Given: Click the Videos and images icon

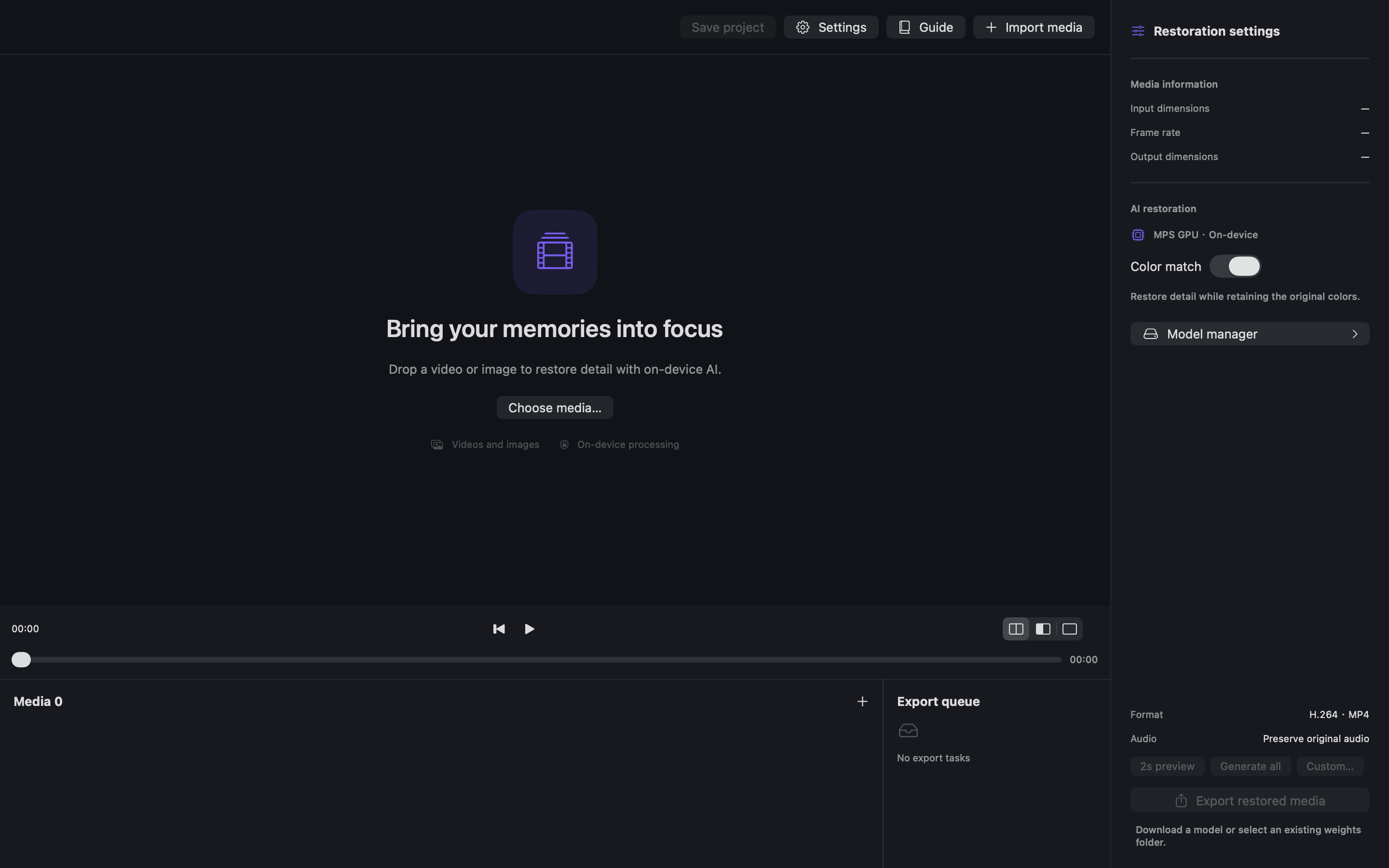Looking at the screenshot, I should 437,445.
